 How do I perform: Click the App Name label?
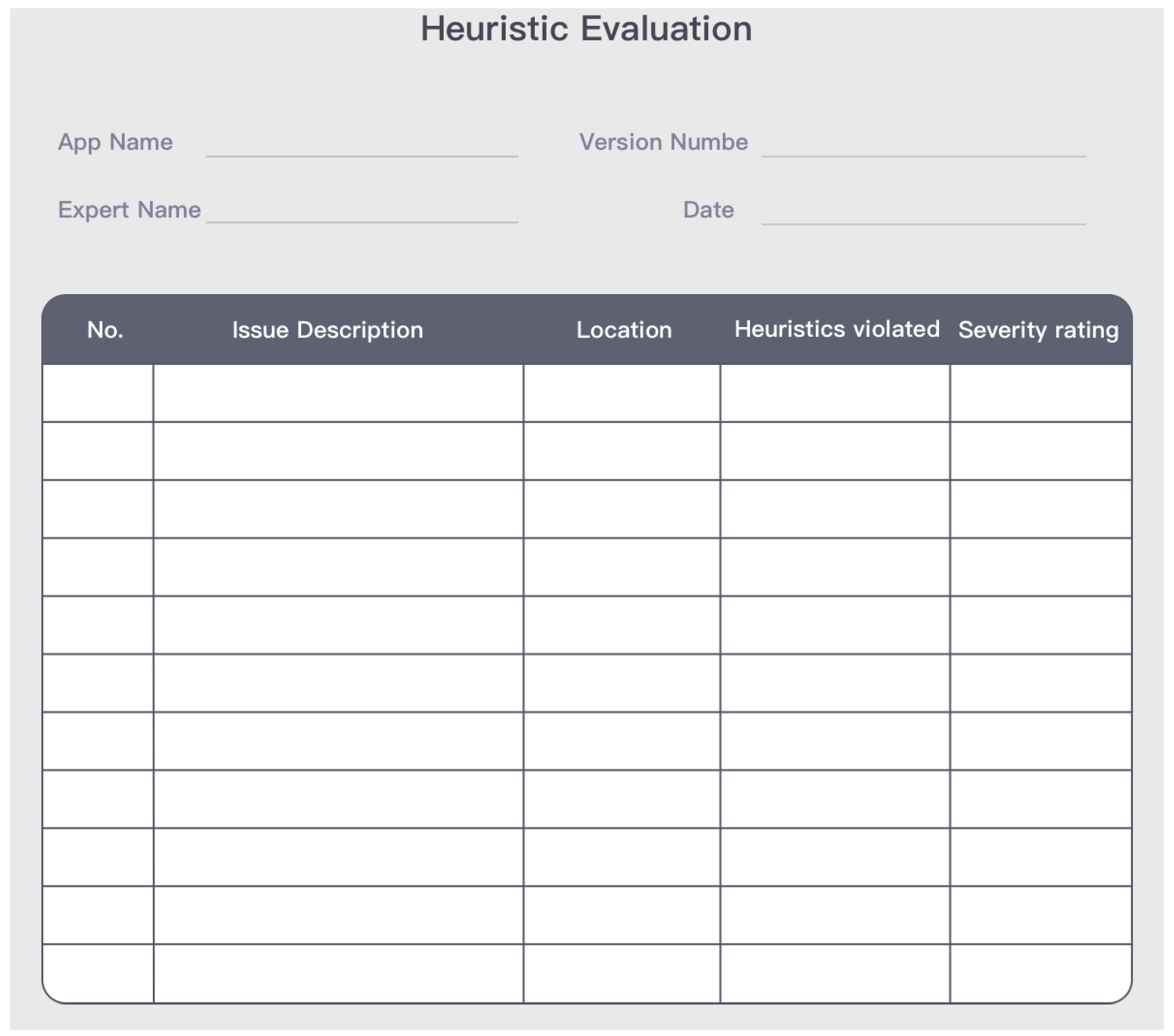click(x=115, y=142)
